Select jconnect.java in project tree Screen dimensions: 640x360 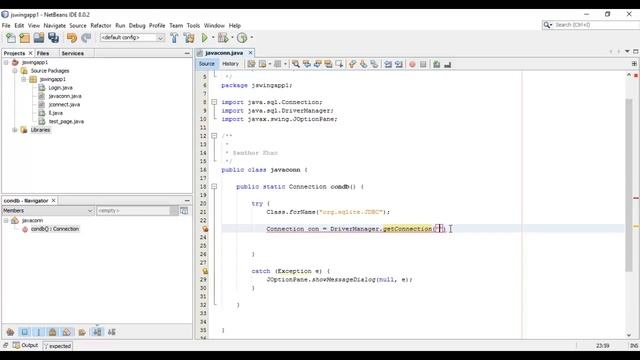64,104
